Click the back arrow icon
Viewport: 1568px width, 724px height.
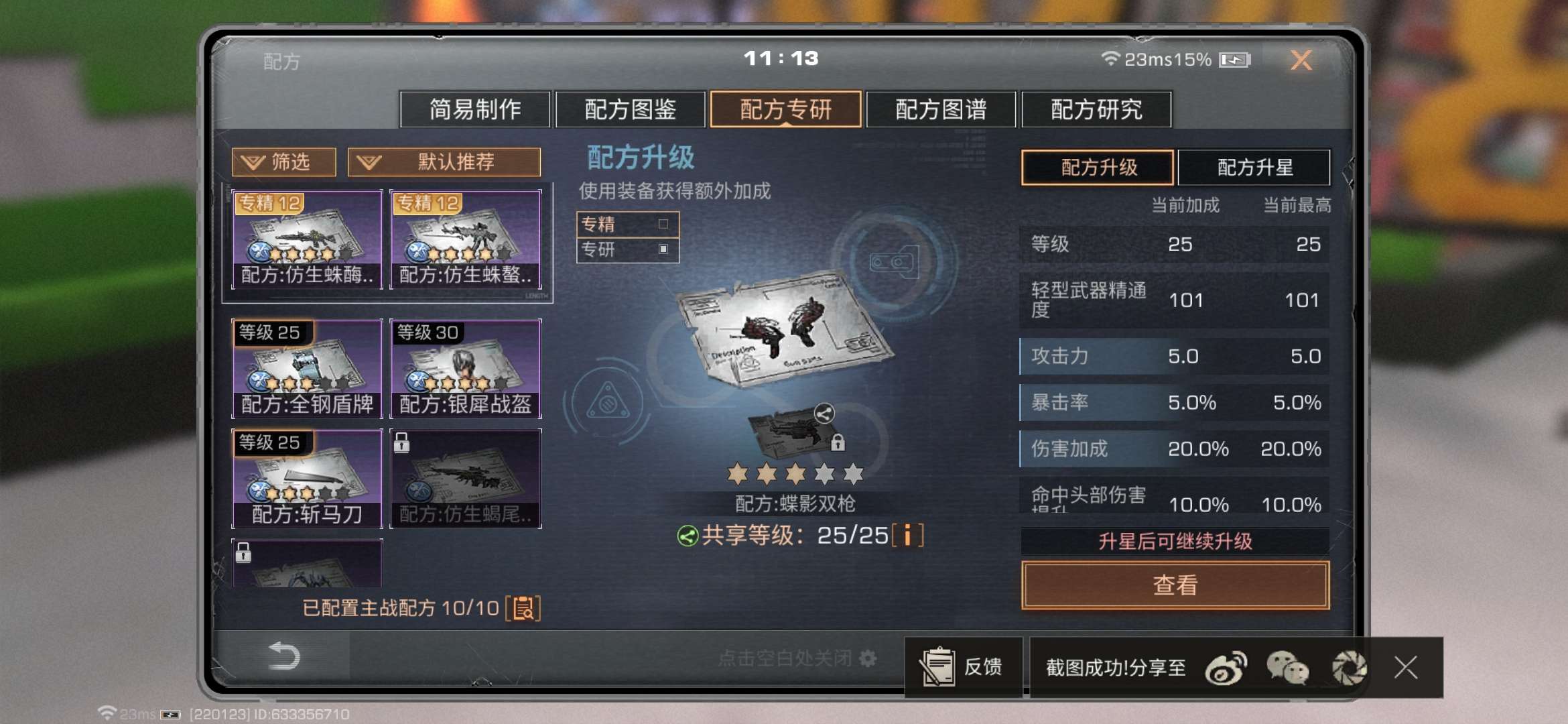[x=283, y=656]
